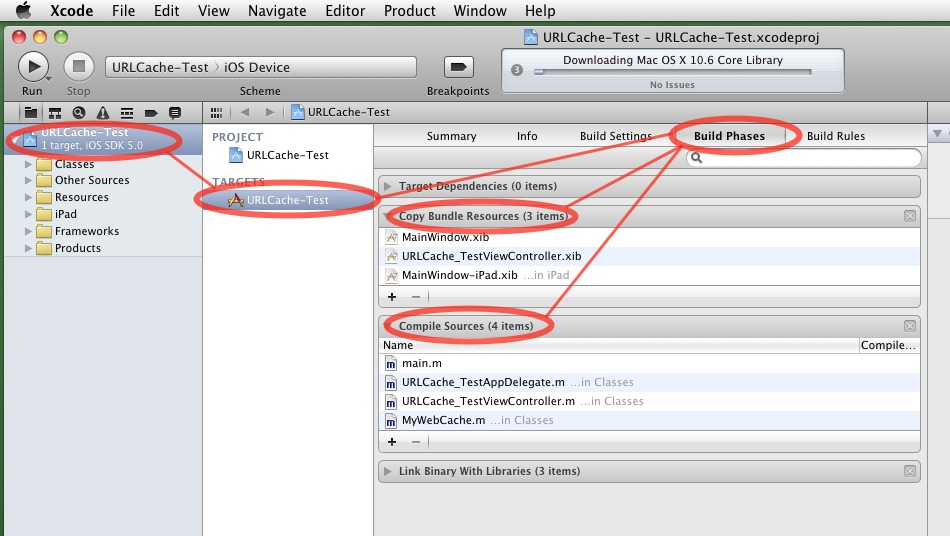Expand the Resources folder

28,197
